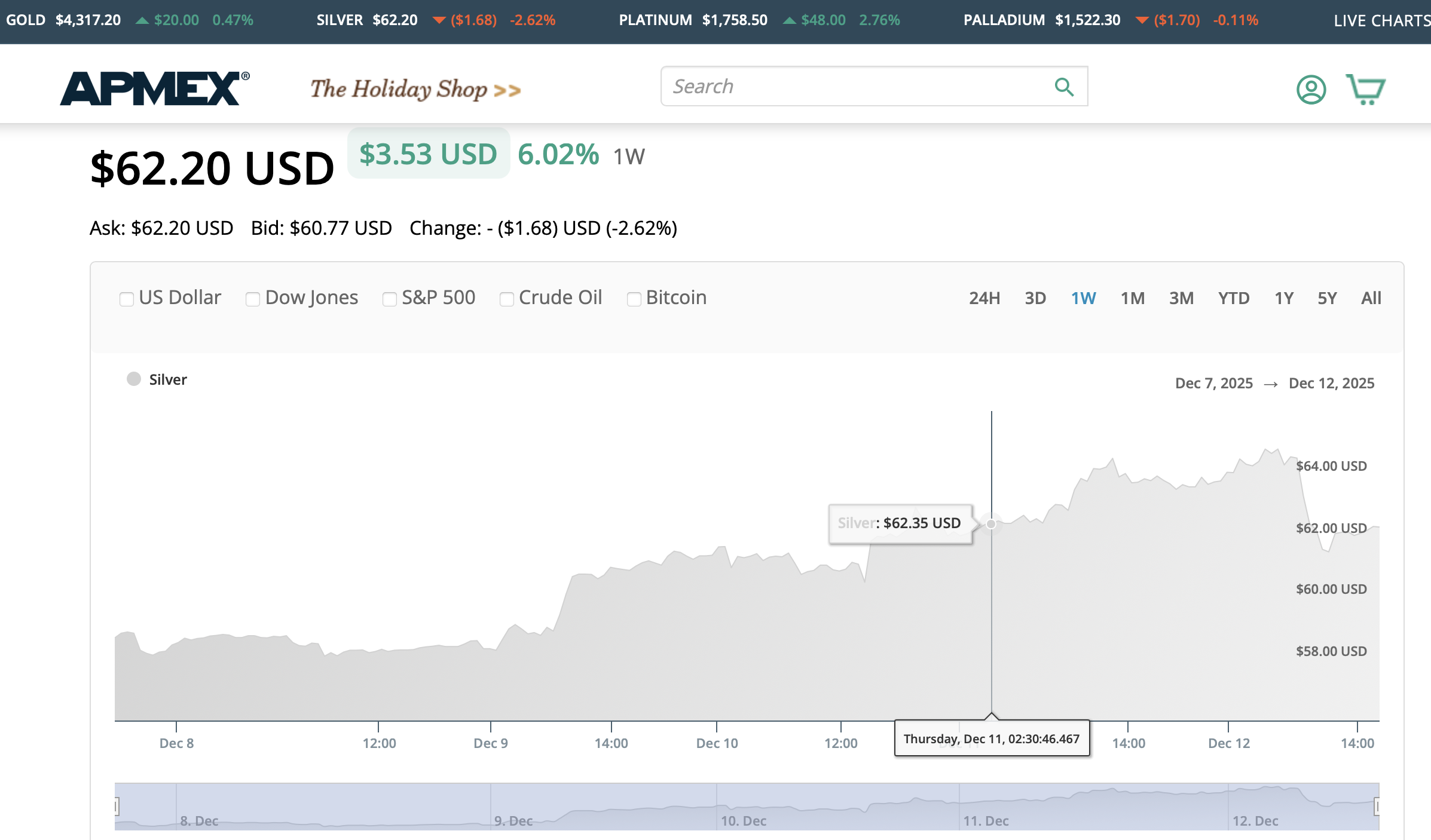Select the 5Y chart range

[1326, 298]
